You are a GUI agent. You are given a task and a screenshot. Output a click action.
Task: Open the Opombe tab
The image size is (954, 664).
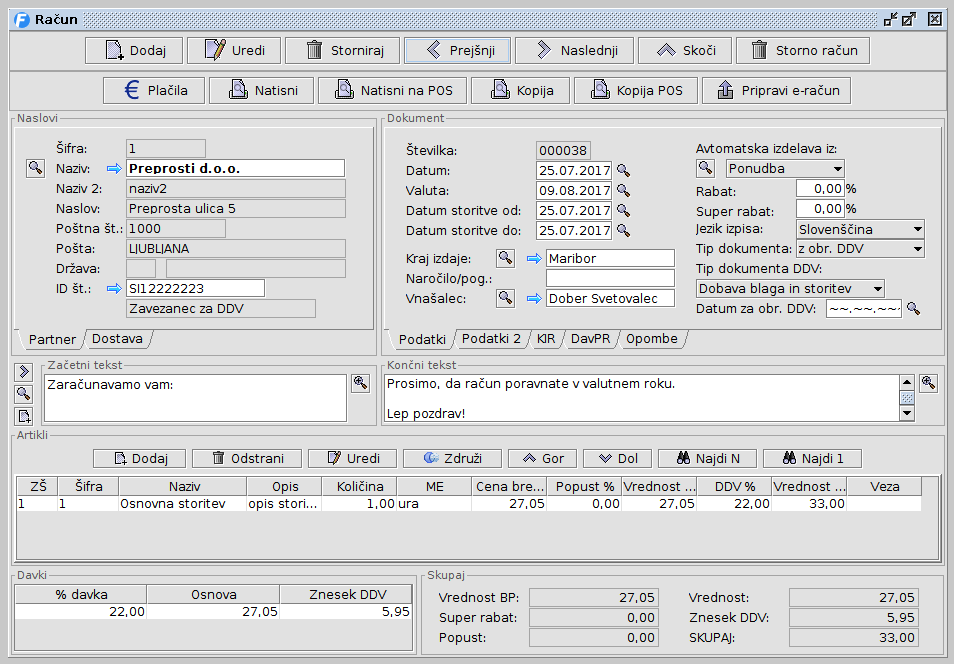[652, 339]
